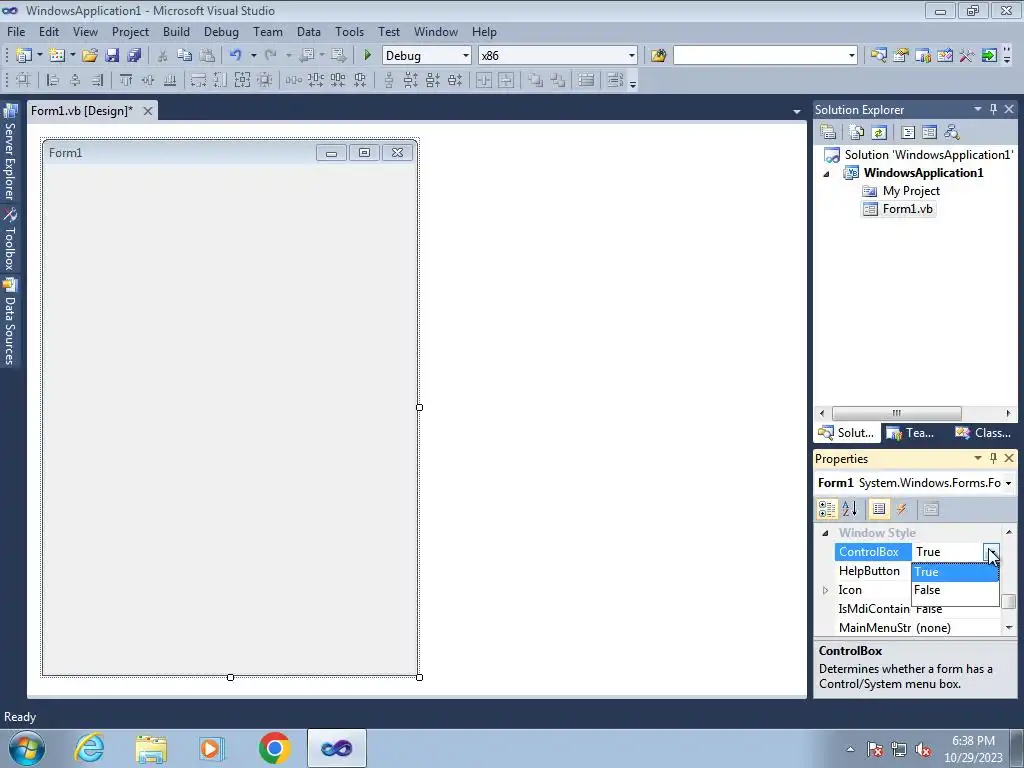Click the Properties panel scroll-down arrow
The width and height of the screenshot is (1024, 768).
(1009, 628)
